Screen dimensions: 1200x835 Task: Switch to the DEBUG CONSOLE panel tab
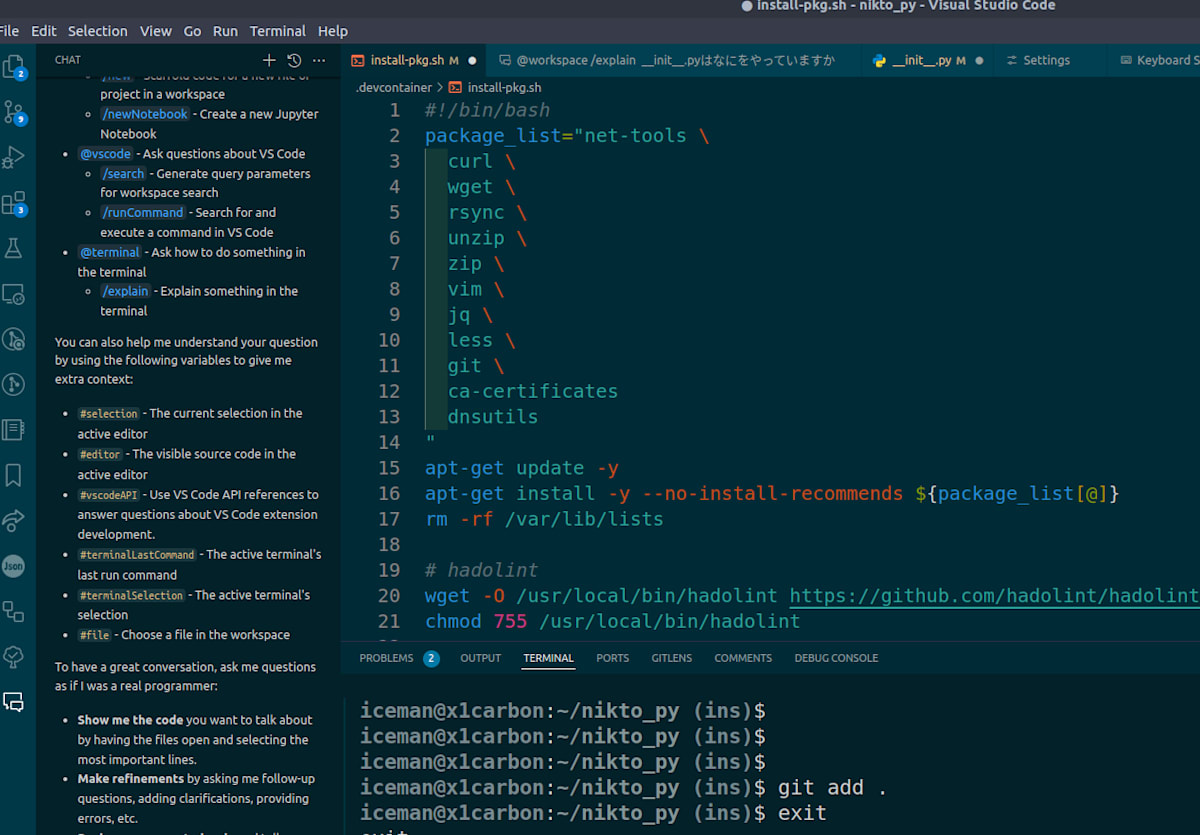(x=836, y=658)
